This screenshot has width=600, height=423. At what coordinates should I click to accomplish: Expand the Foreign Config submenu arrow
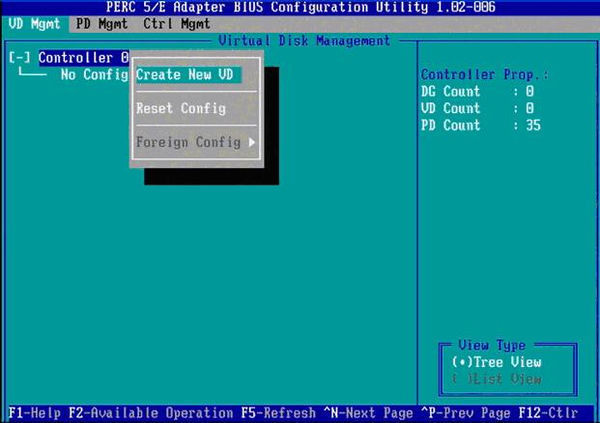[x=252, y=142]
